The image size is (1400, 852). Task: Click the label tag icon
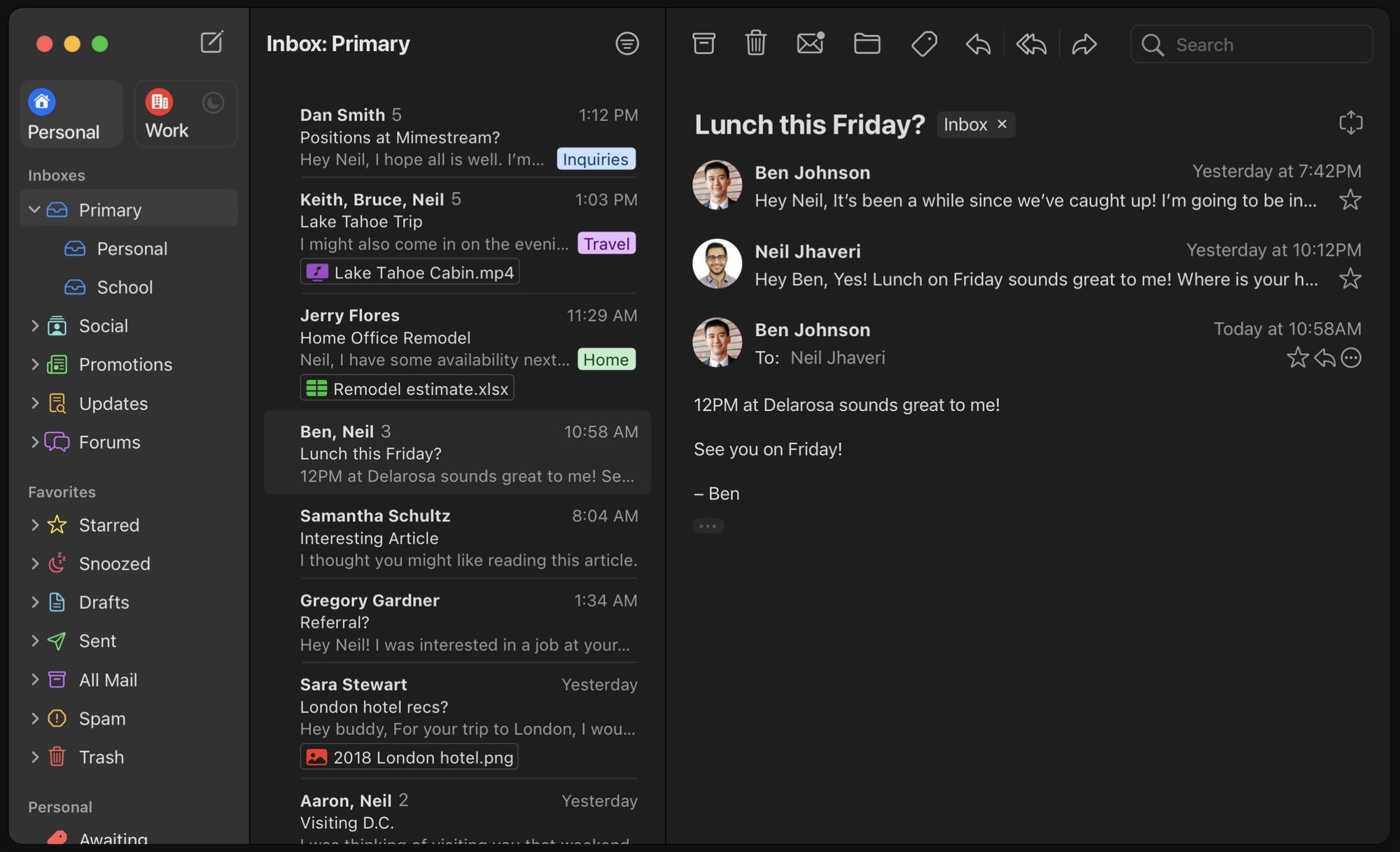924,44
